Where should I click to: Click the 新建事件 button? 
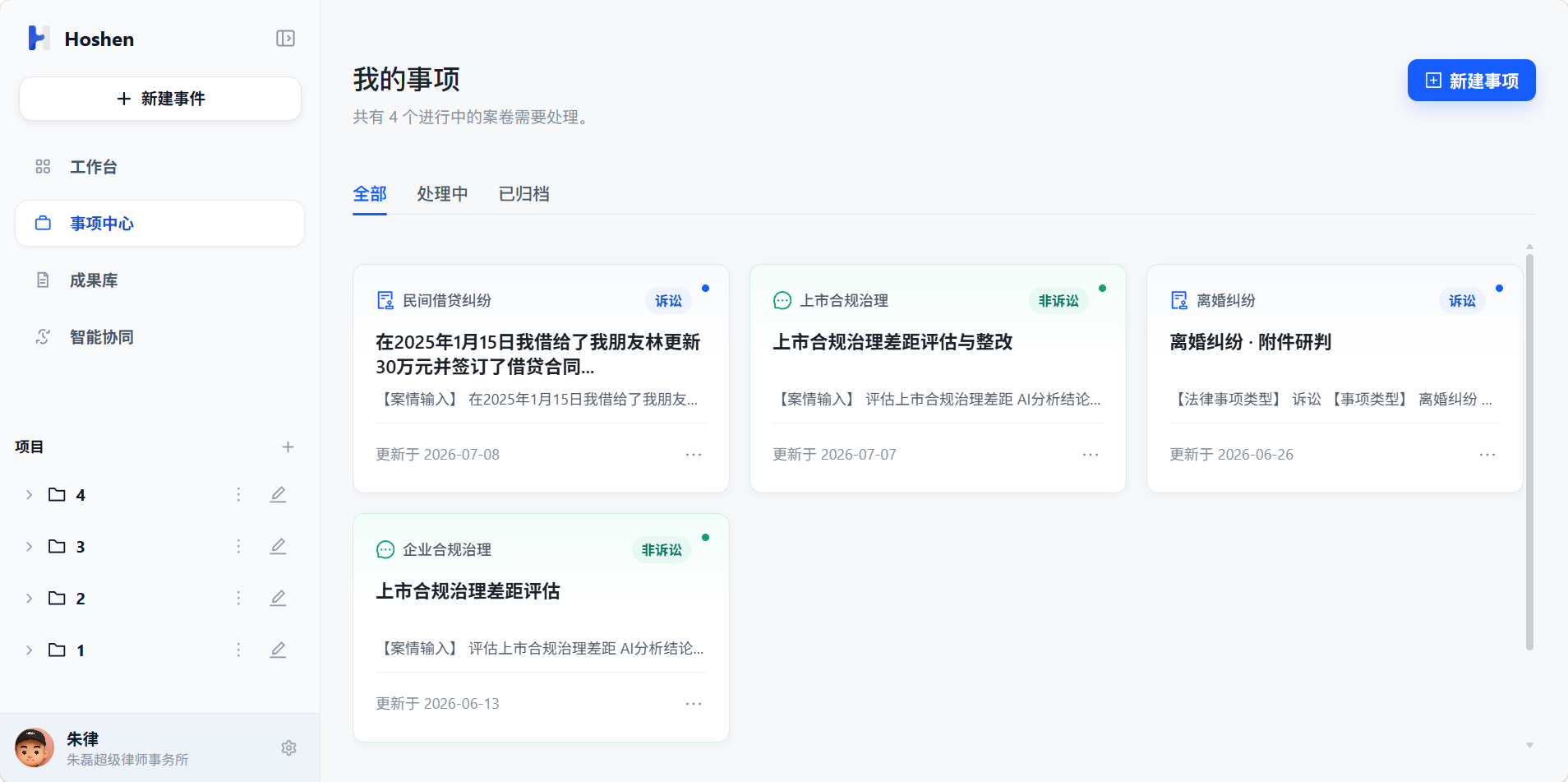[160, 99]
